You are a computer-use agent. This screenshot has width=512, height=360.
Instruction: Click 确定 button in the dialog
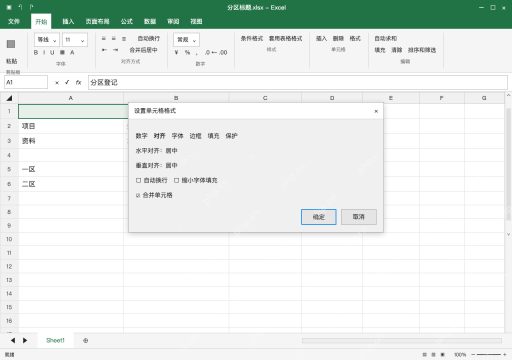click(x=319, y=217)
